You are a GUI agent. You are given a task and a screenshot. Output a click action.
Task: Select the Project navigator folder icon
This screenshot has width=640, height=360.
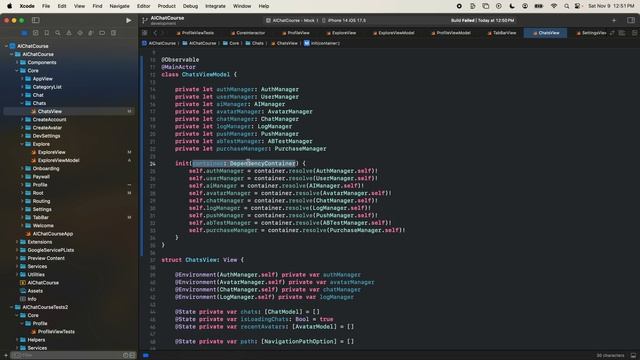[x=24, y=33]
